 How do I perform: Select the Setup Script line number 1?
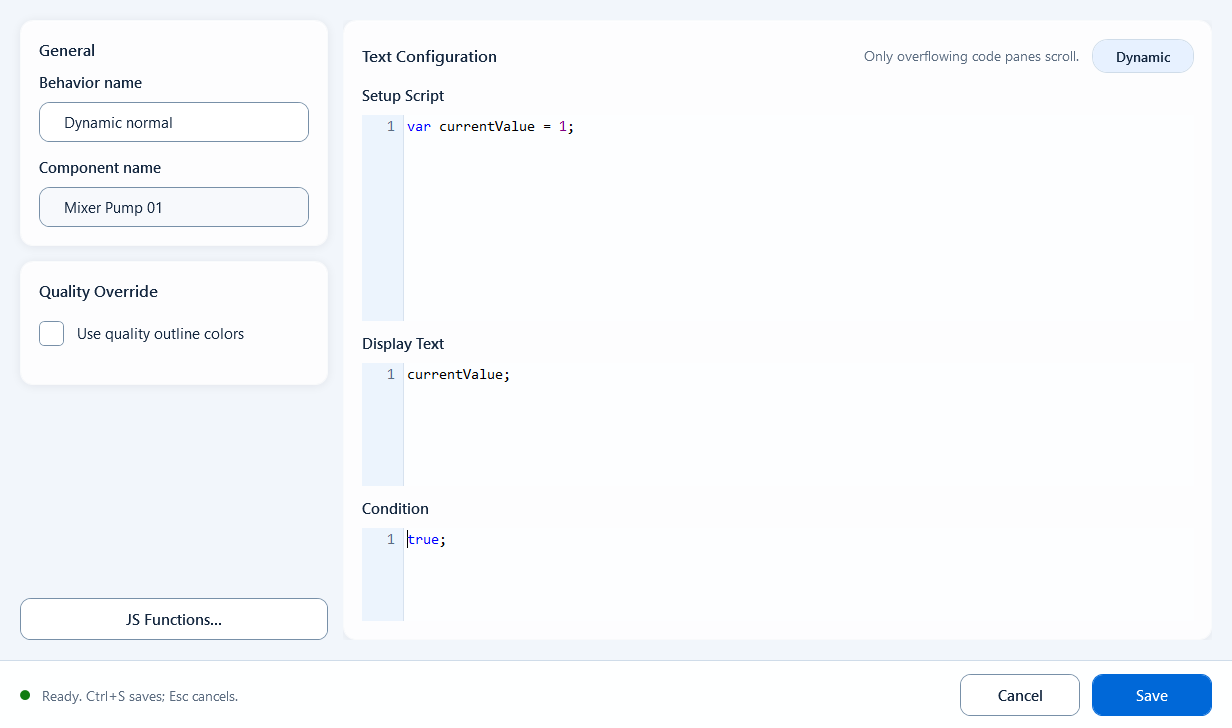click(391, 127)
